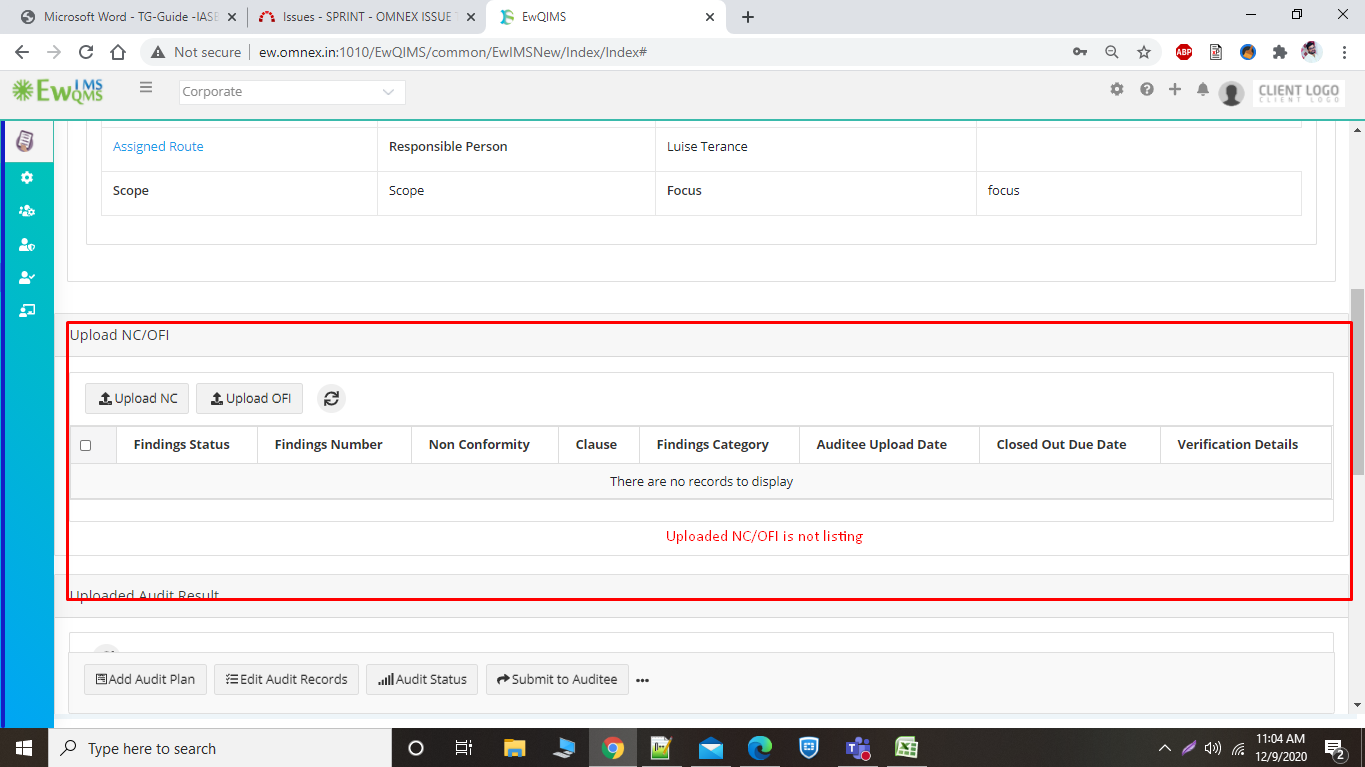This screenshot has width=1365, height=767.
Task: Open the Windows Start menu
Action: [23, 748]
